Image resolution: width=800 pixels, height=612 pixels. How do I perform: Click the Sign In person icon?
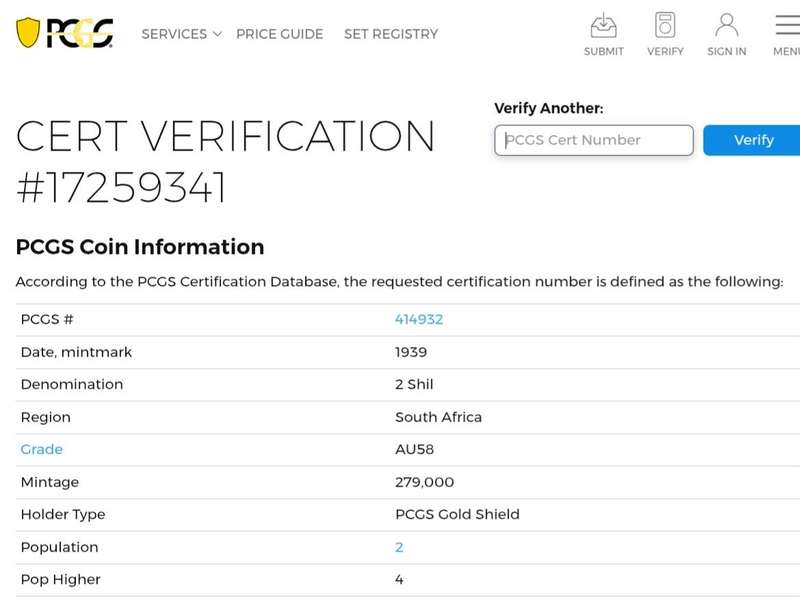point(727,25)
